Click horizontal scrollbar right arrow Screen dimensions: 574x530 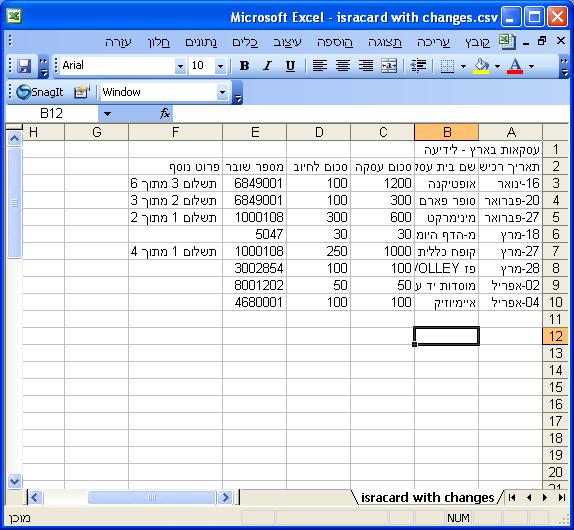(x=226, y=497)
